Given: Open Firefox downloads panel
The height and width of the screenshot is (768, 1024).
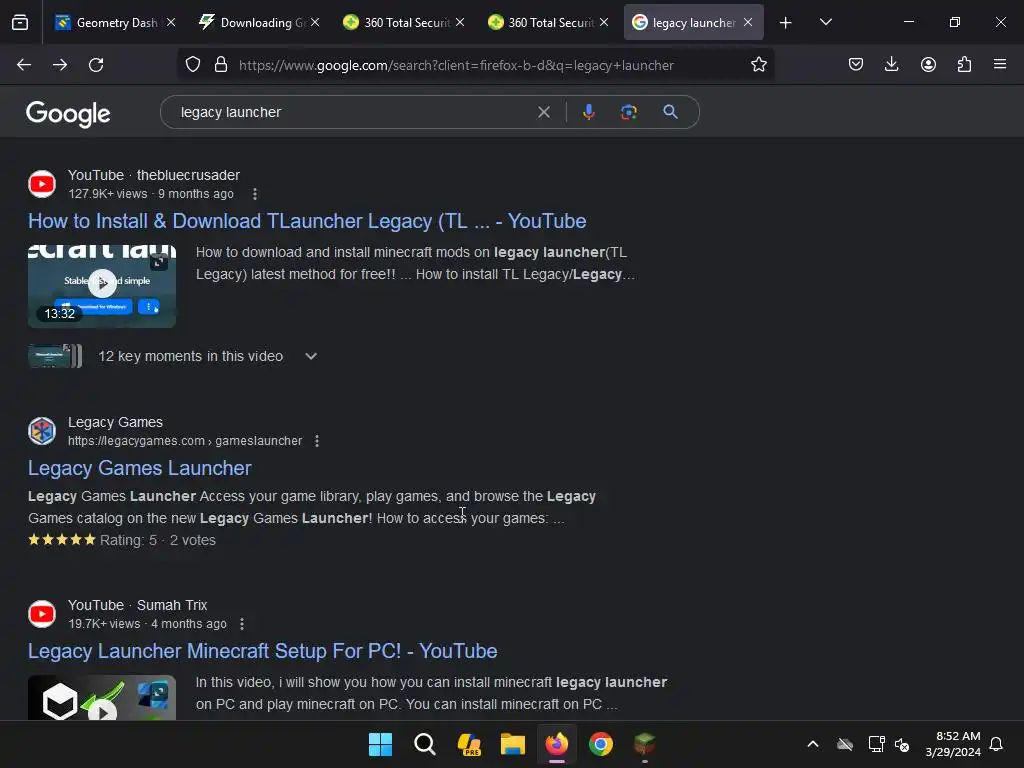Looking at the screenshot, I should pos(891,65).
